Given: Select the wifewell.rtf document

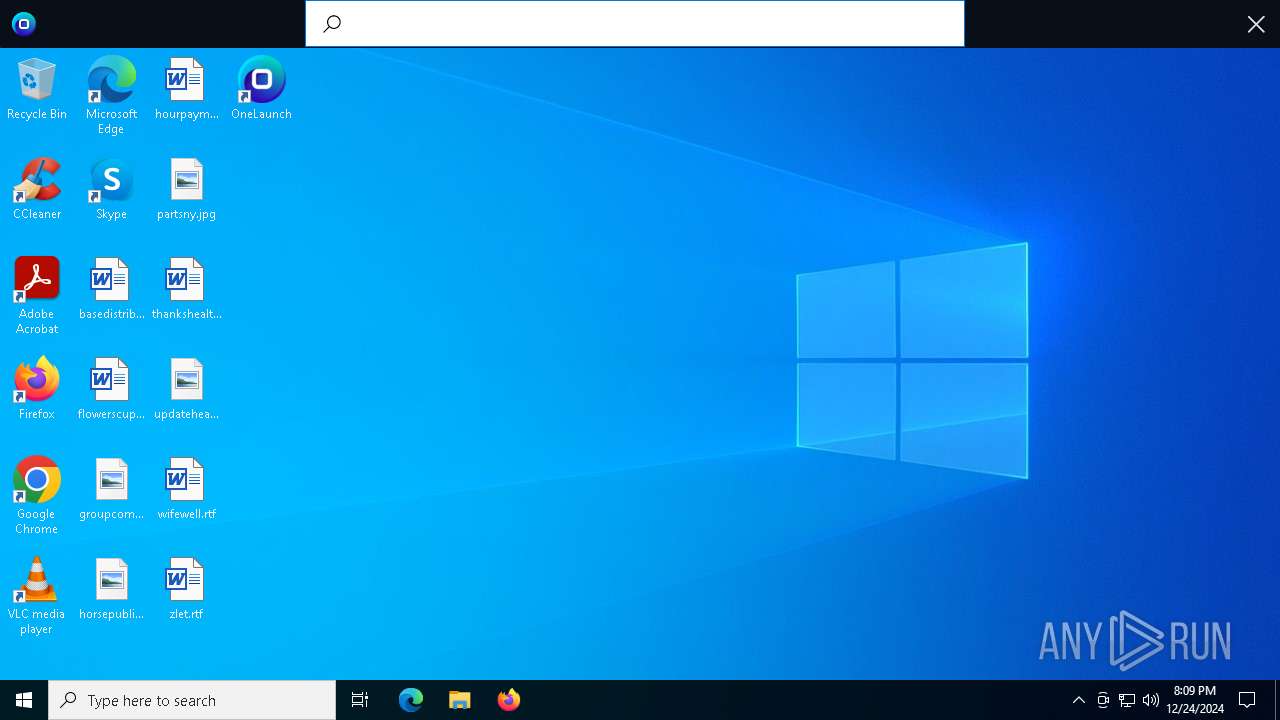Looking at the screenshot, I should tap(186, 488).
